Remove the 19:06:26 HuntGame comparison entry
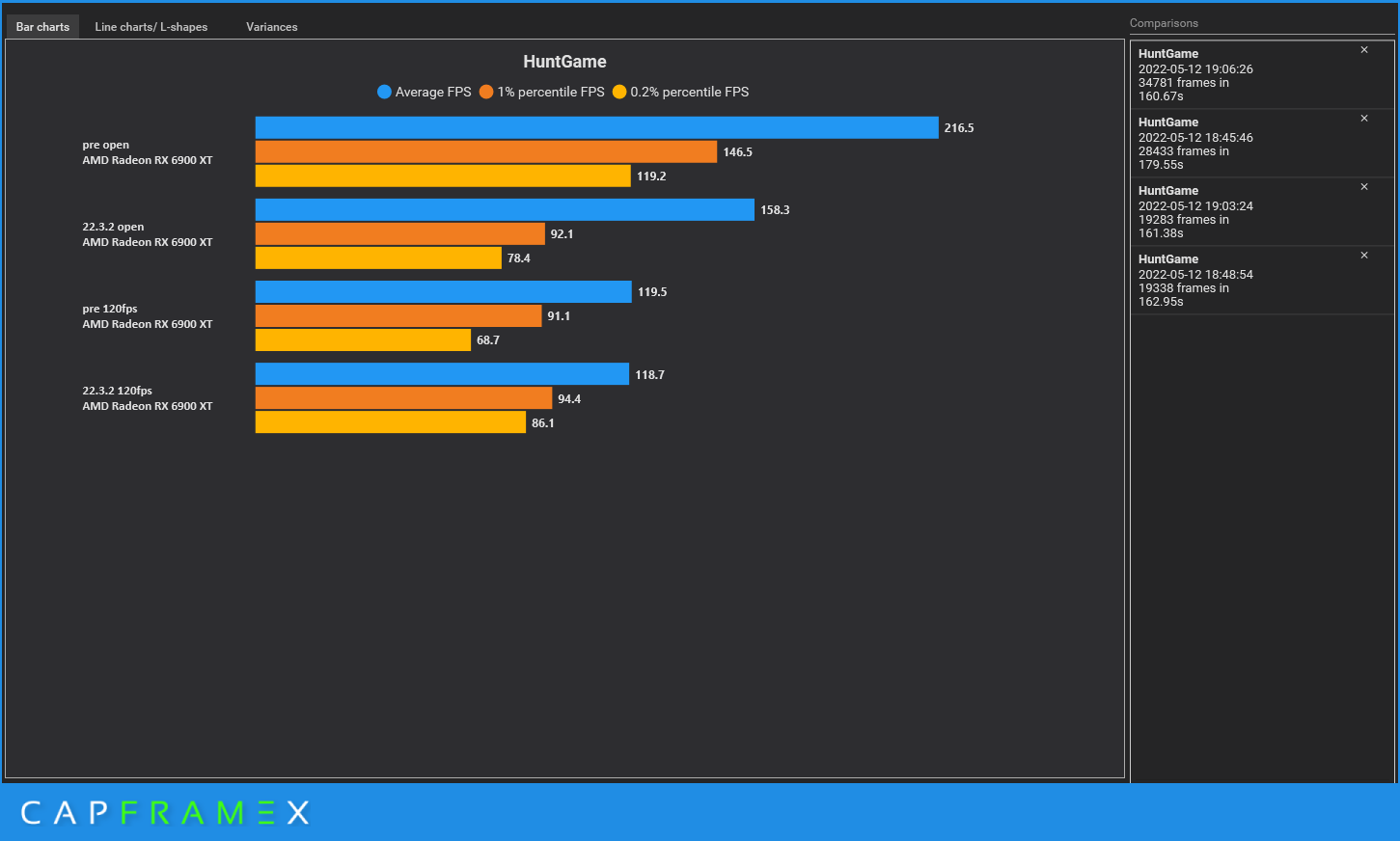The width and height of the screenshot is (1400, 841). pos(1364,50)
